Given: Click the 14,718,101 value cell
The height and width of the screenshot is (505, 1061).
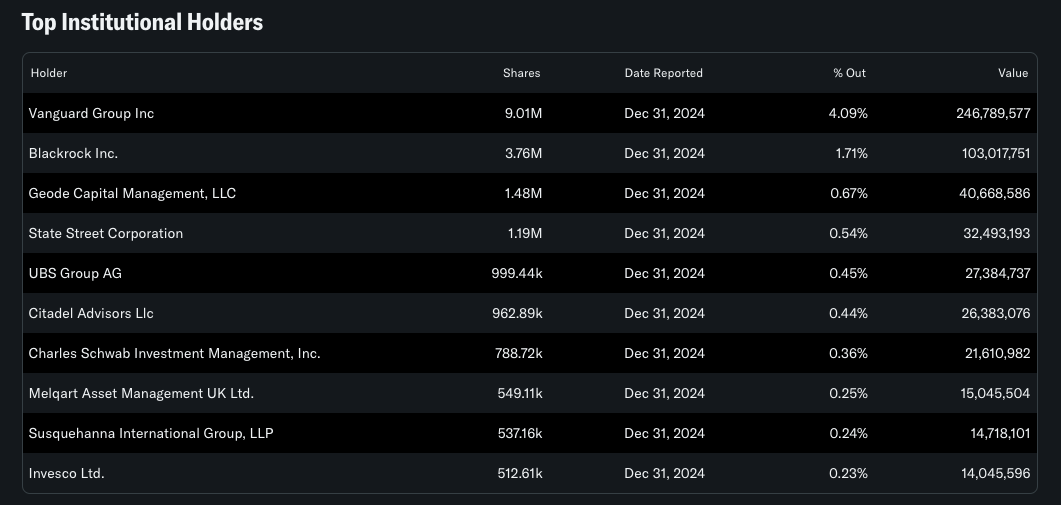Looking at the screenshot, I should tap(1000, 433).
